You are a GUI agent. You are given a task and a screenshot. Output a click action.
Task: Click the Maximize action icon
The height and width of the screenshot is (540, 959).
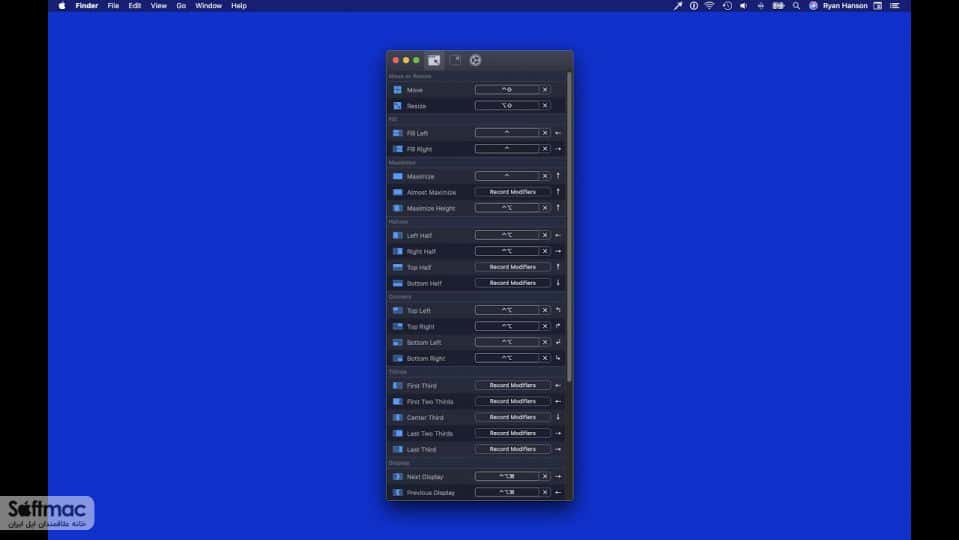coord(398,176)
